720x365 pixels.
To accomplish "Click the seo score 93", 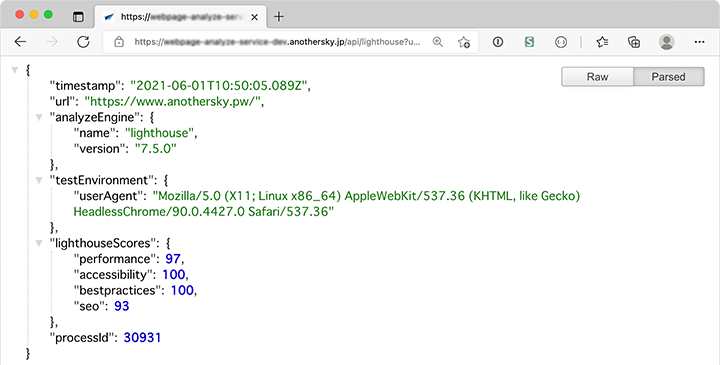I will point(122,306).
